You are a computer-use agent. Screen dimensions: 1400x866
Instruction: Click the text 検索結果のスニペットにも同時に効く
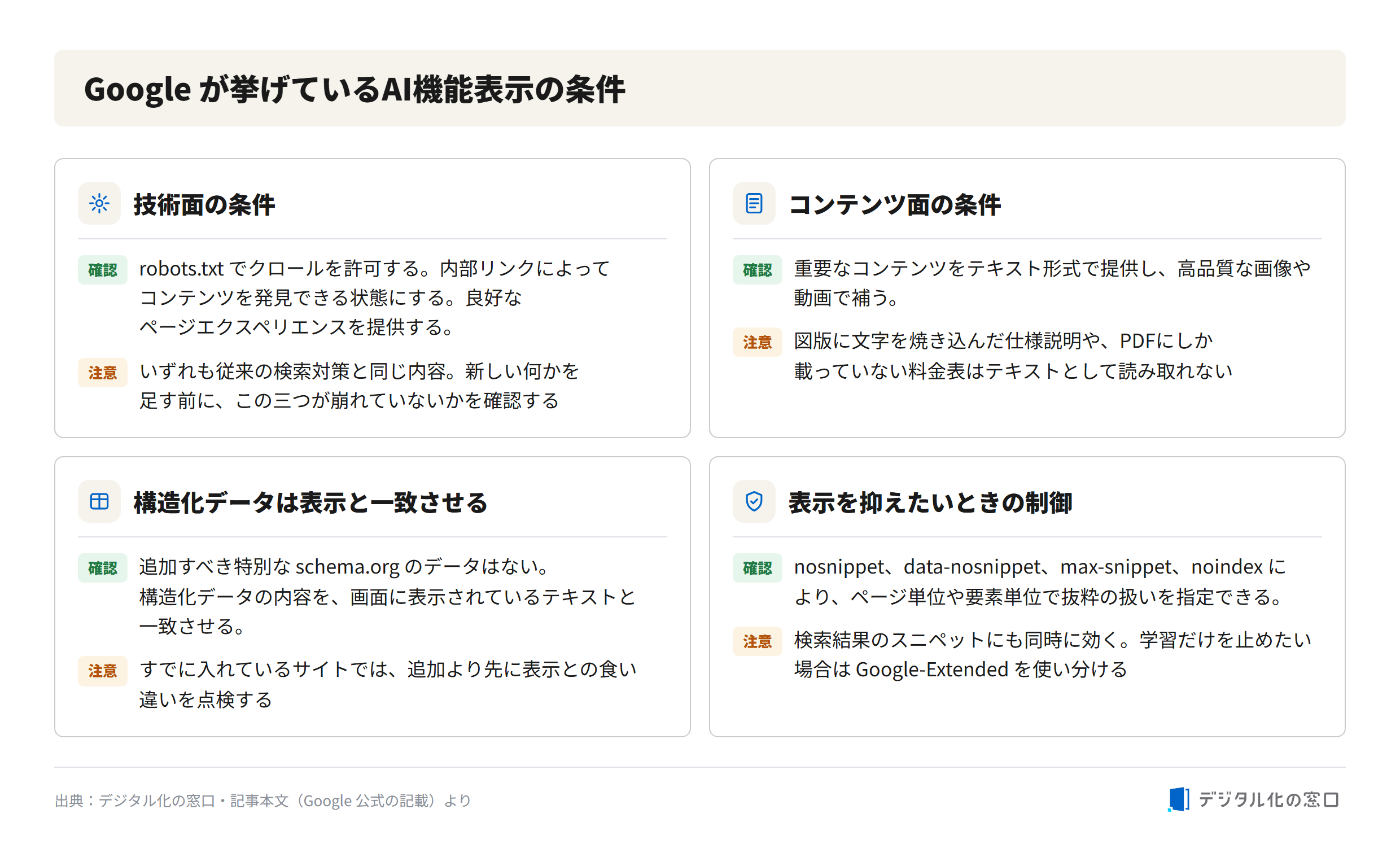pos(1052,654)
